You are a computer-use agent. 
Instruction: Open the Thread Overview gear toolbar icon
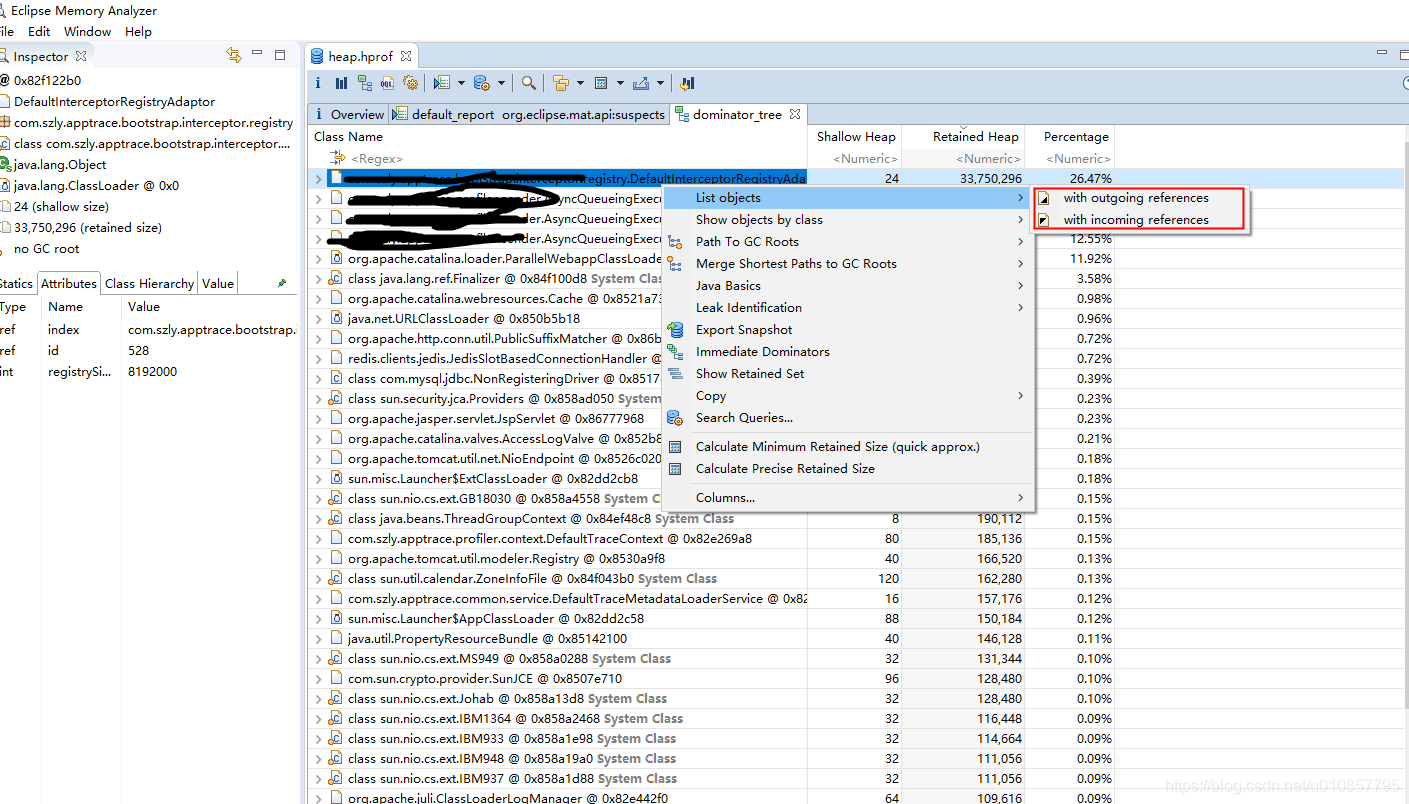[410, 83]
